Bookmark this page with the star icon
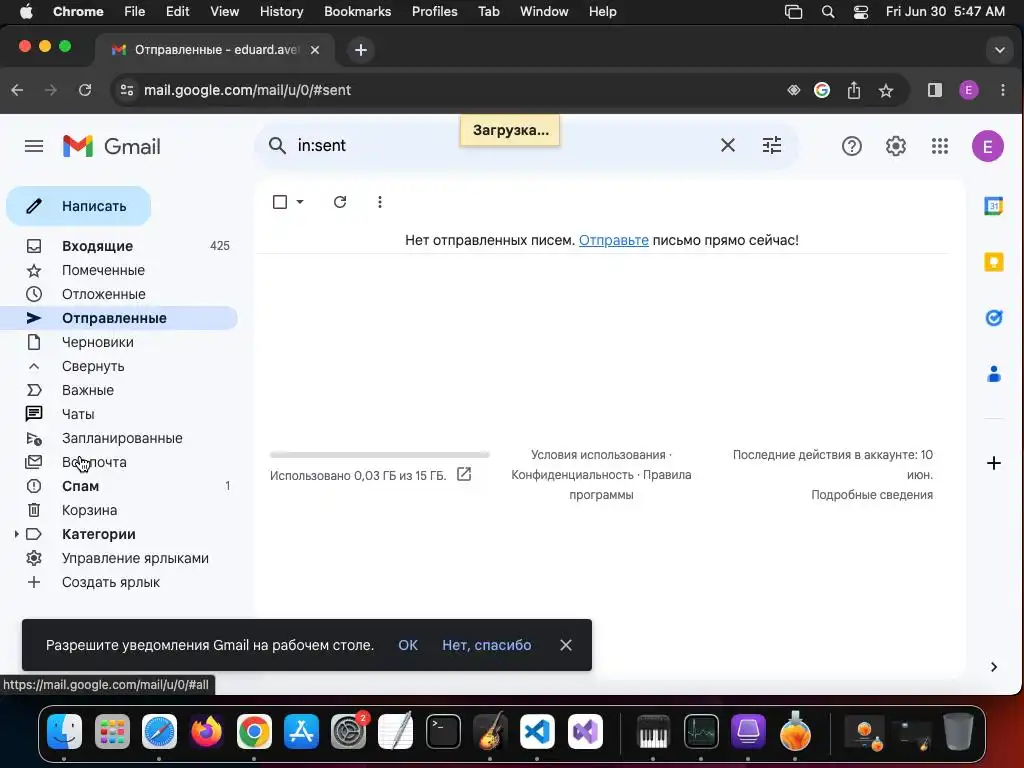Screen dimensions: 1024x768 click(x=886, y=90)
